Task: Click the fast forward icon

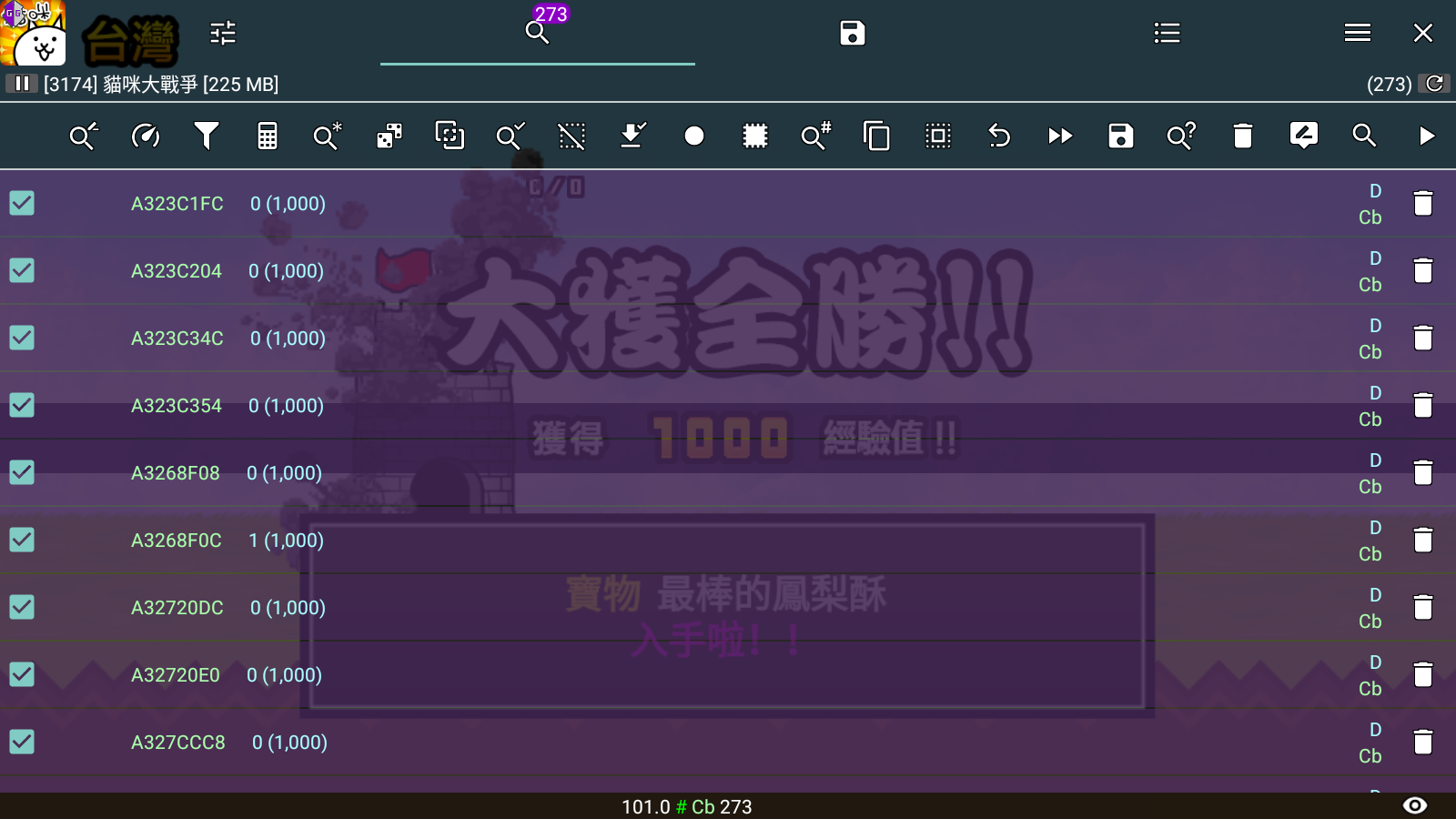Action: (x=1060, y=136)
